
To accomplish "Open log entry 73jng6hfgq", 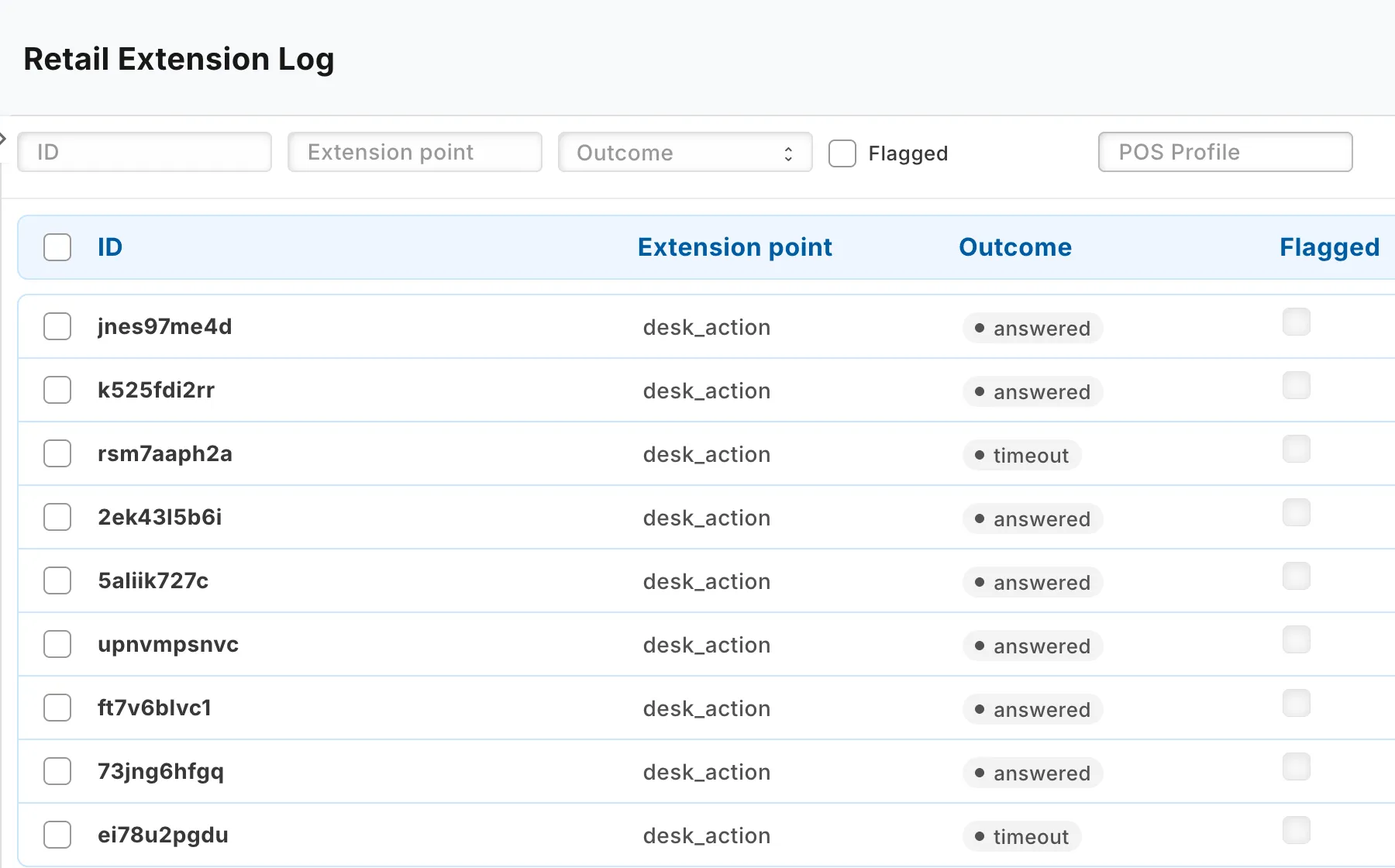I will (x=161, y=772).
